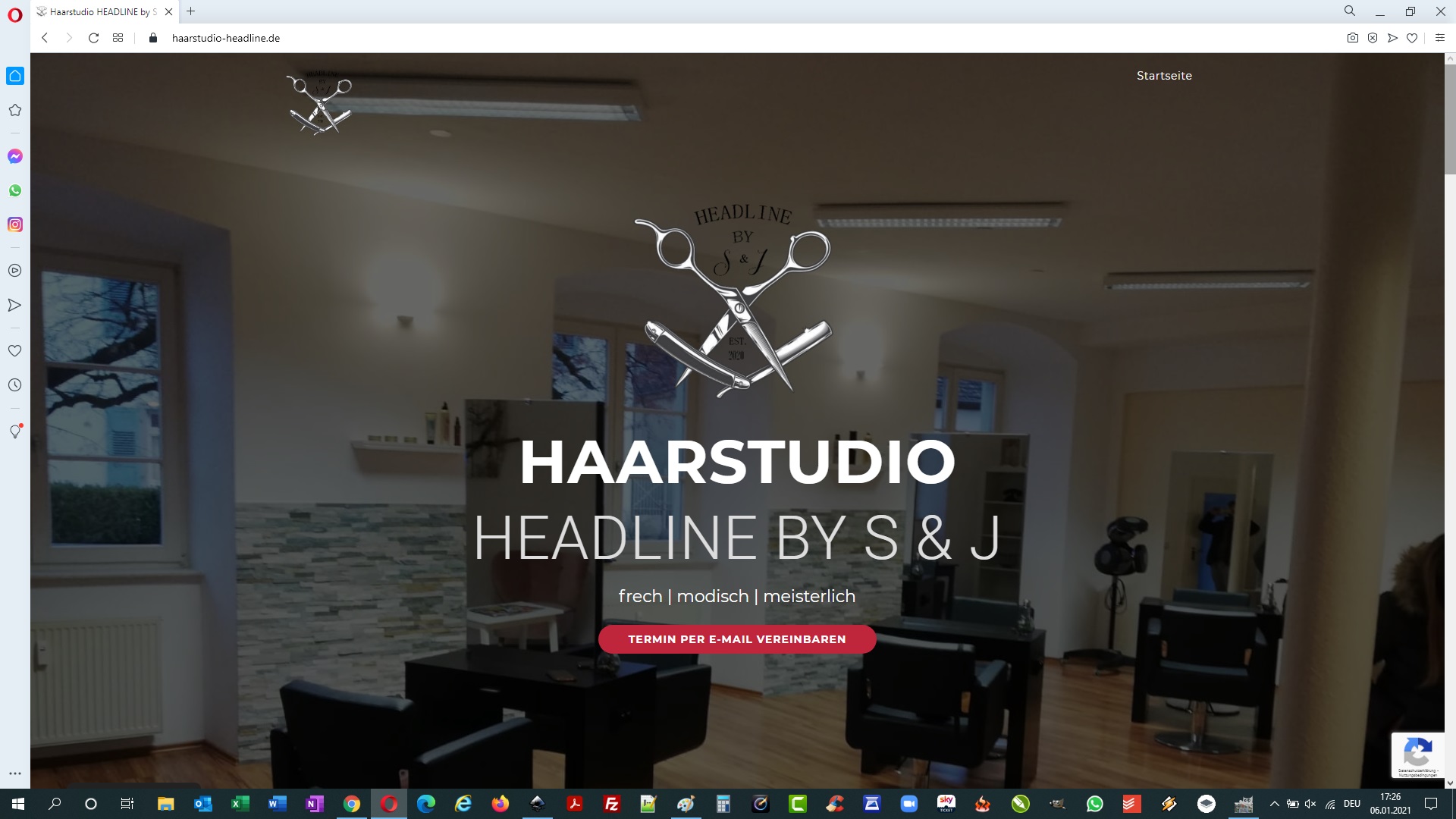Expand hidden system tray icons

point(1274,804)
